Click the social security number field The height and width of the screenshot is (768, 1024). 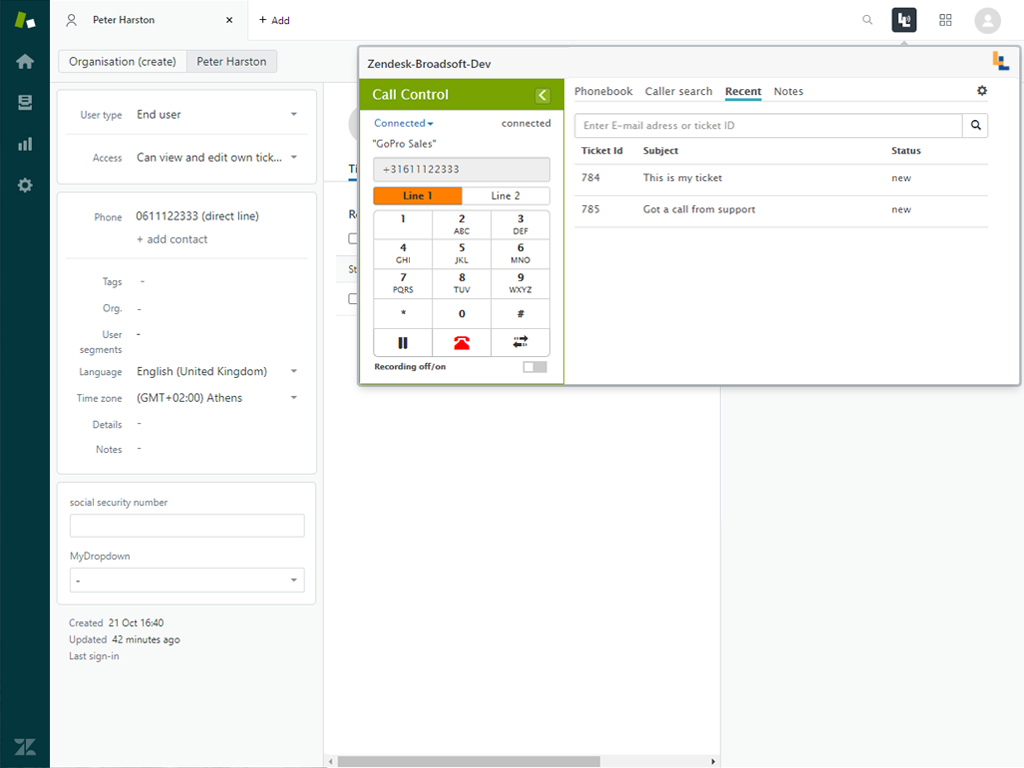(x=187, y=526)
